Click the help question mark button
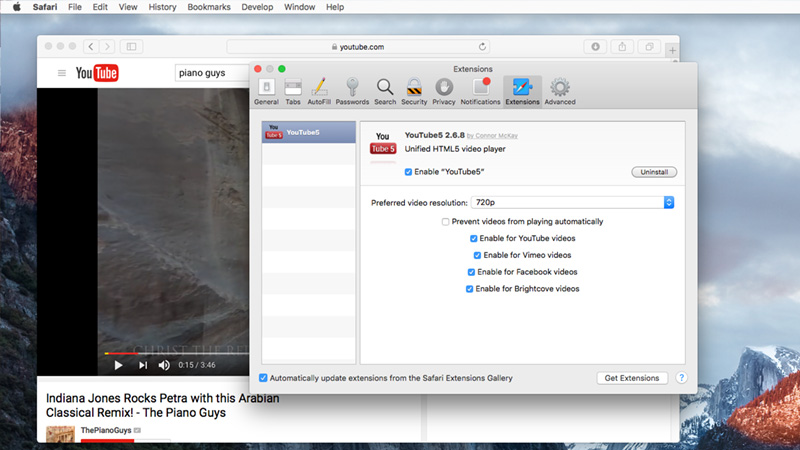This screenshot has width=800, height=450. tap(682, 378)
